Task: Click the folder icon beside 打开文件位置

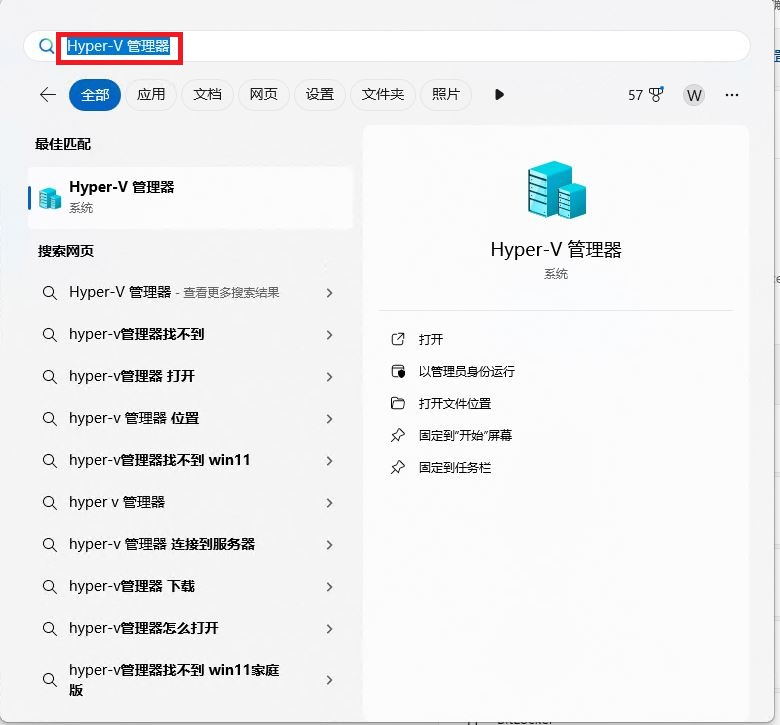Action: point(398,403)
